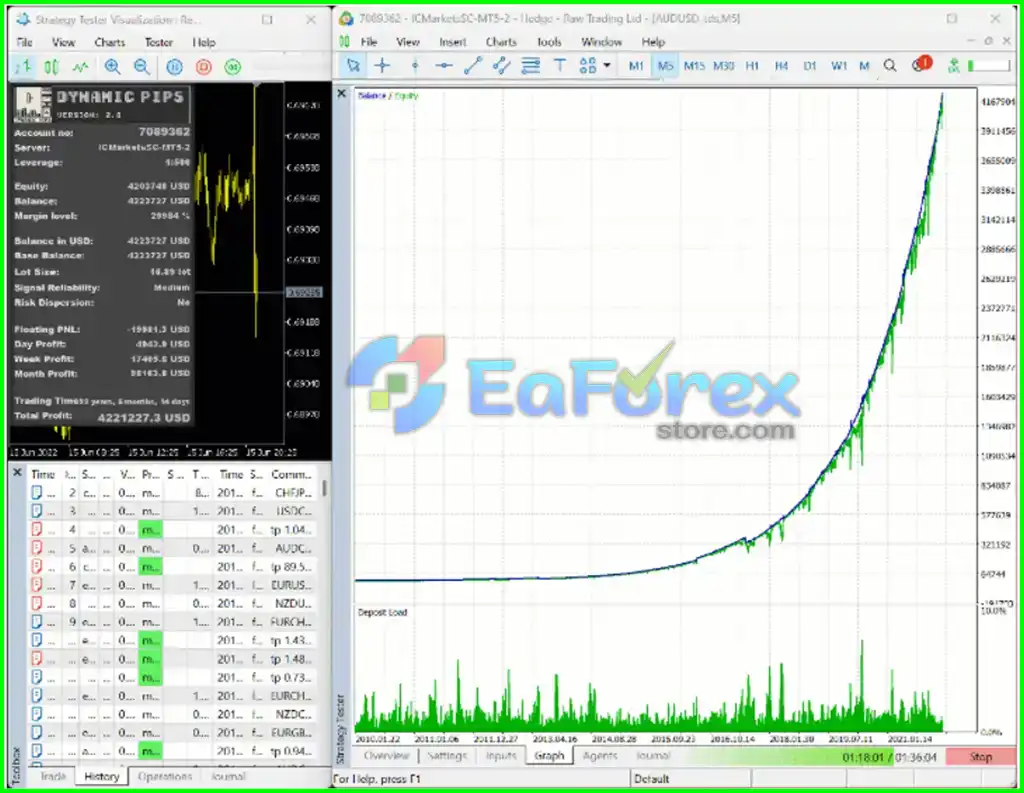Image resolution: width=1024 pixels, height=793 pixels.
Task: Switch to the Operations tab in Toolbox
Action: [165, 776]
